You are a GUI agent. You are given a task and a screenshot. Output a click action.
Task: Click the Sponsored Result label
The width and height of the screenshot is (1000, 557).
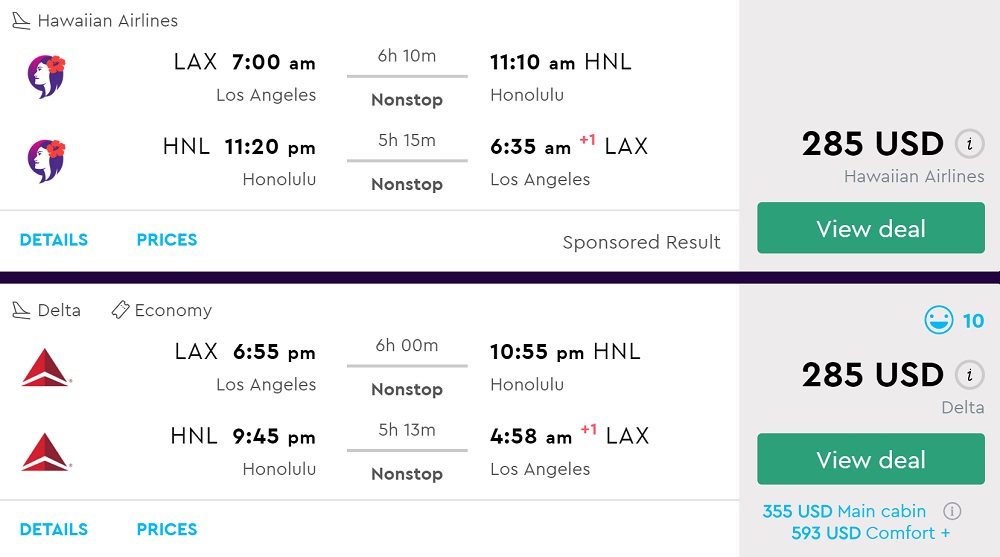(x=641, y=242)
